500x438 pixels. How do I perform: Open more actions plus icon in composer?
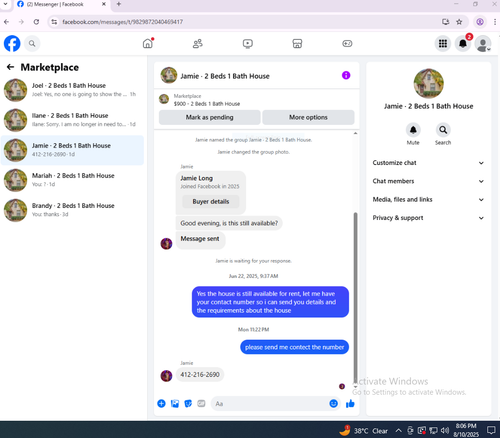tap(161, 404)
